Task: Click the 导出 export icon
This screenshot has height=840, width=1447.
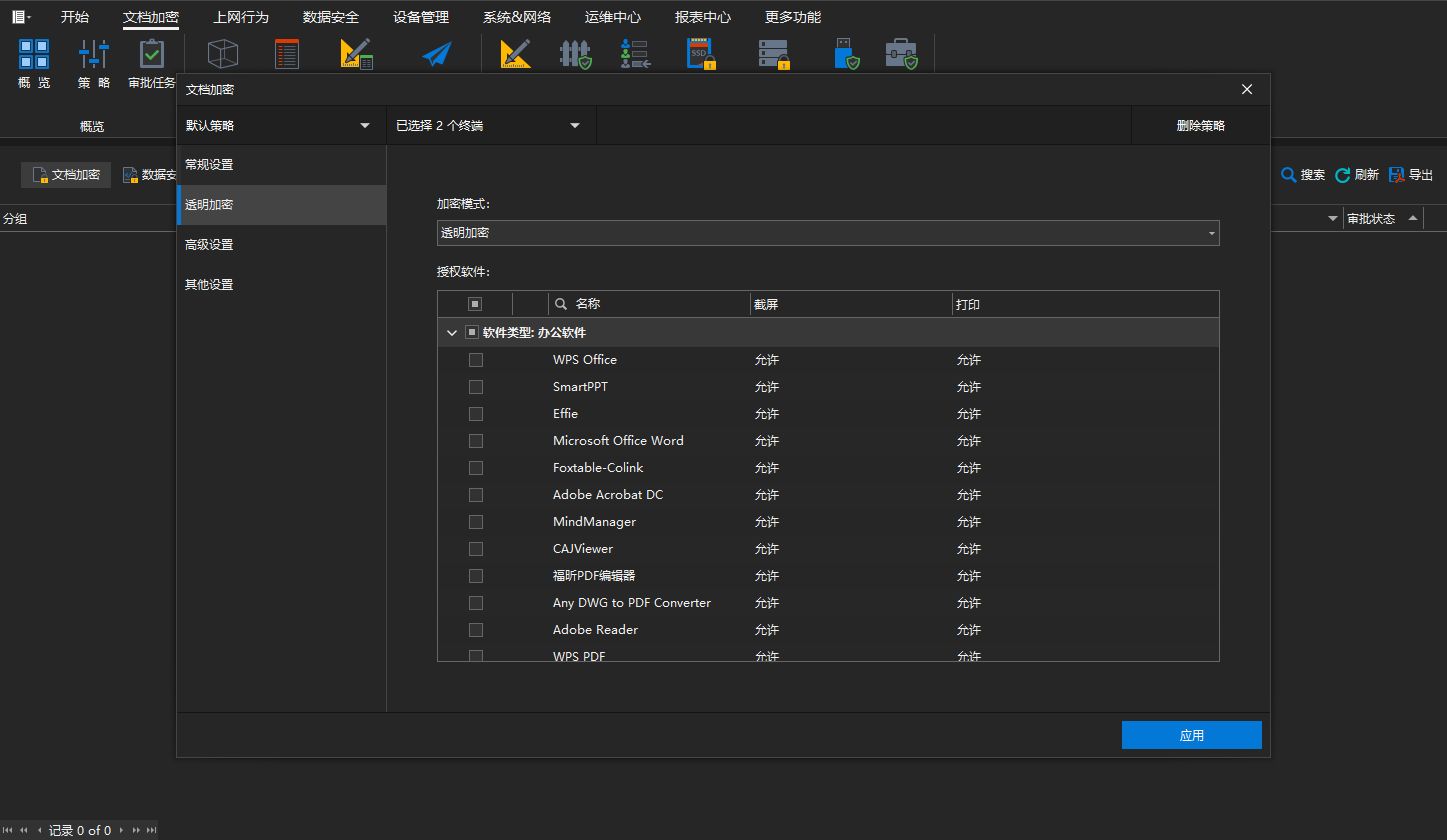Action: click(1397, 175)
